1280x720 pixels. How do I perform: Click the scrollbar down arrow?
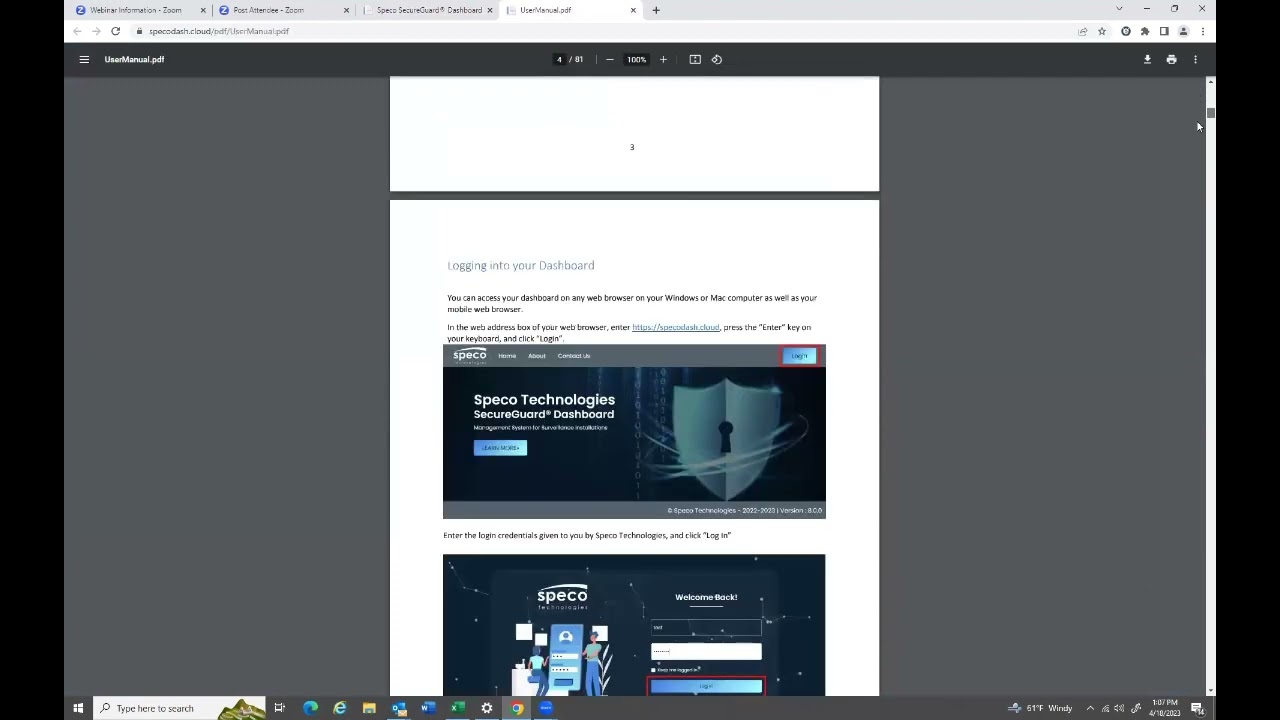point(1210,690)
